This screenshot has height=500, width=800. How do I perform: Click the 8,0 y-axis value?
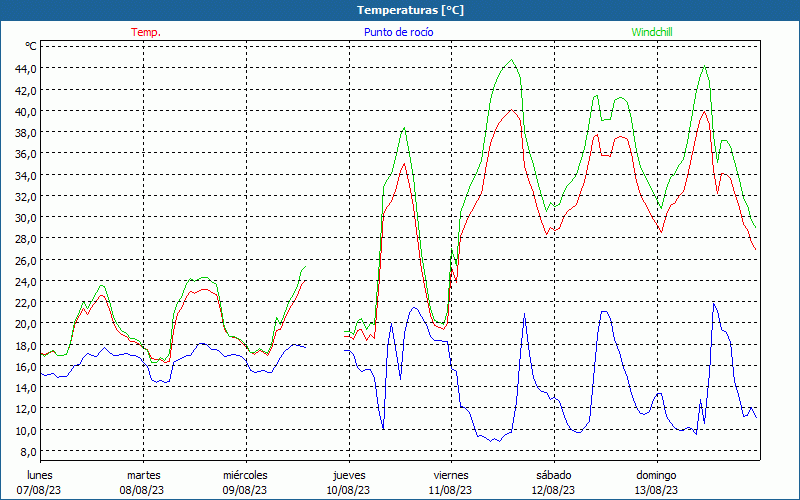pyautogui.click(x=28, y=451)
